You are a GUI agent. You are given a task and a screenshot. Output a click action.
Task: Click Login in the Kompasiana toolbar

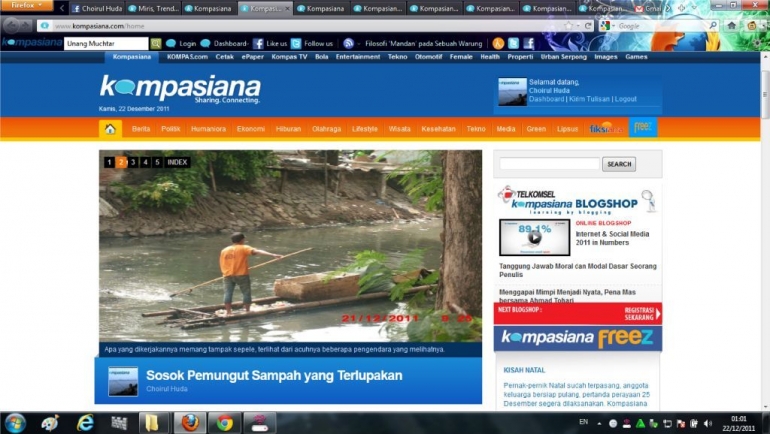point(181,44)
